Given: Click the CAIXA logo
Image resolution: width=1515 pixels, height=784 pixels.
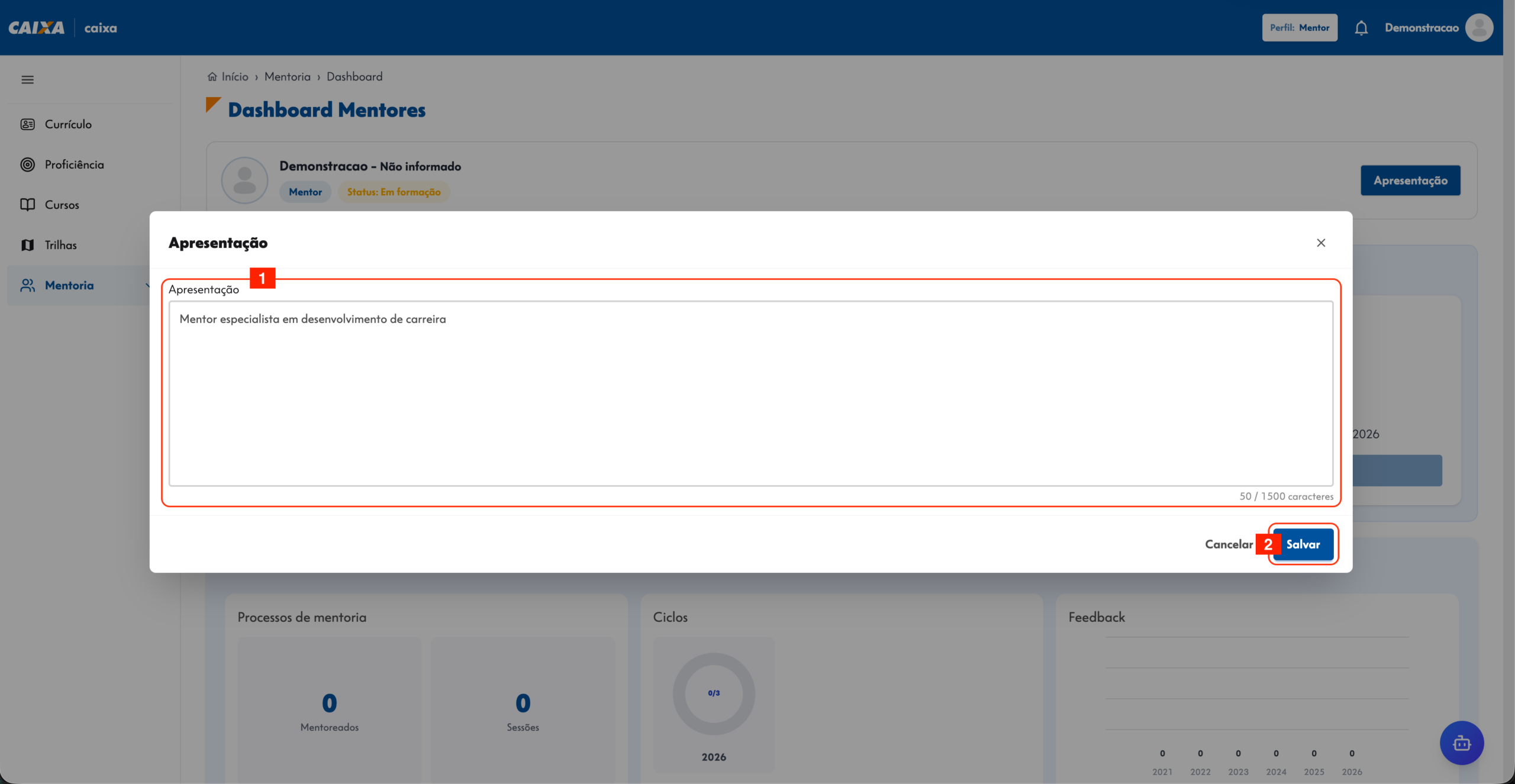Looking at the screenshot, I should pos(37,28).
